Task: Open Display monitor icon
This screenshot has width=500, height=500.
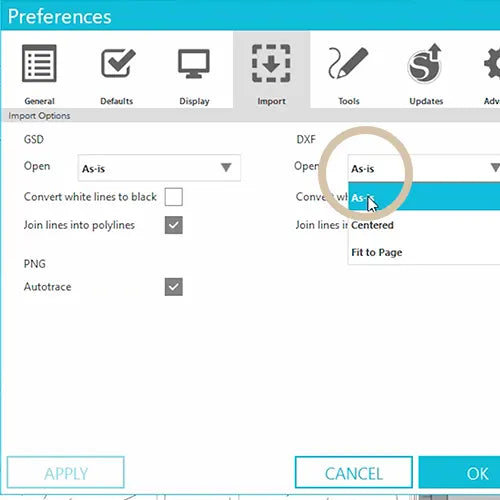Action: (194, 63)
